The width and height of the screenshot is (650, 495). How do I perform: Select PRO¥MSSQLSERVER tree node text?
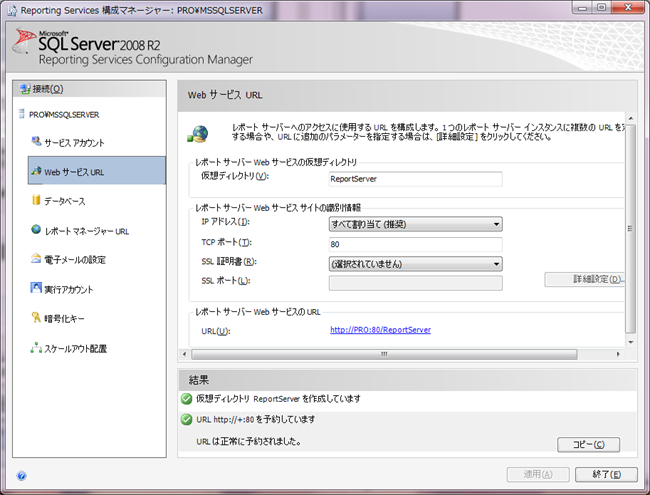[x=64, y=115]
